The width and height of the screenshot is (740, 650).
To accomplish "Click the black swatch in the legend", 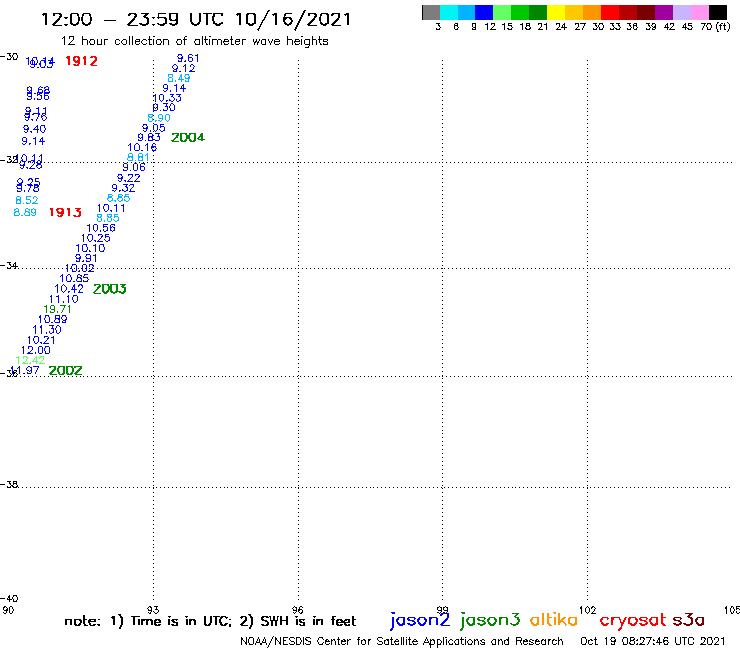I will pos(717,12).
